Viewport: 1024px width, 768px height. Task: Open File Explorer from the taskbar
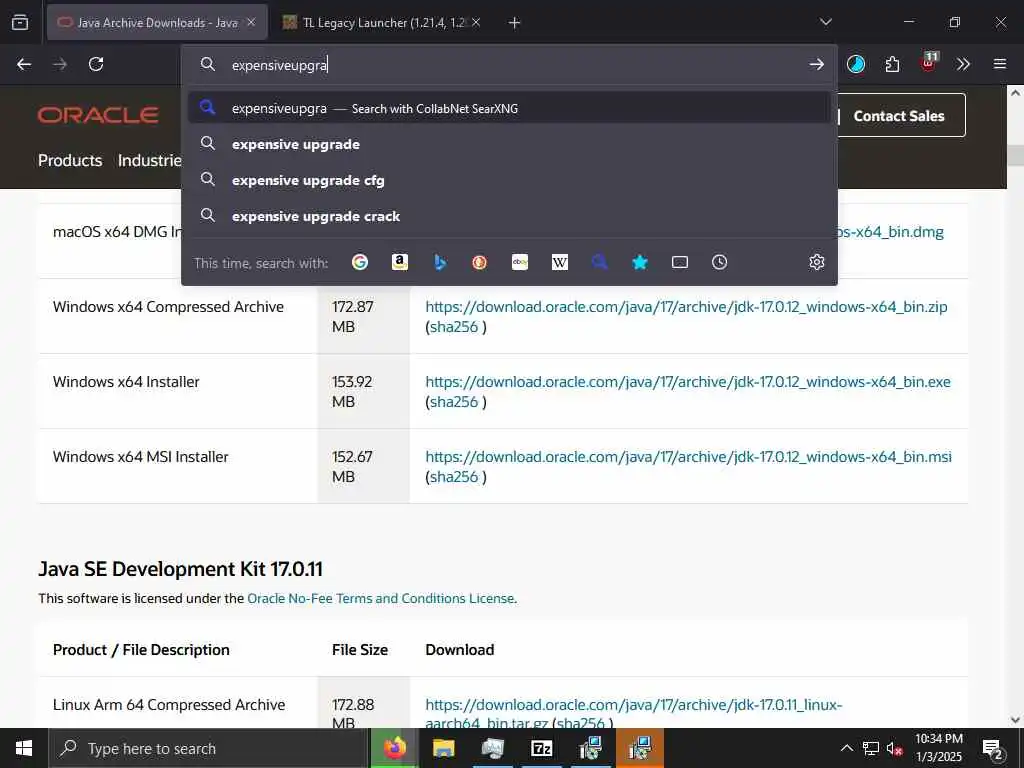443,748
